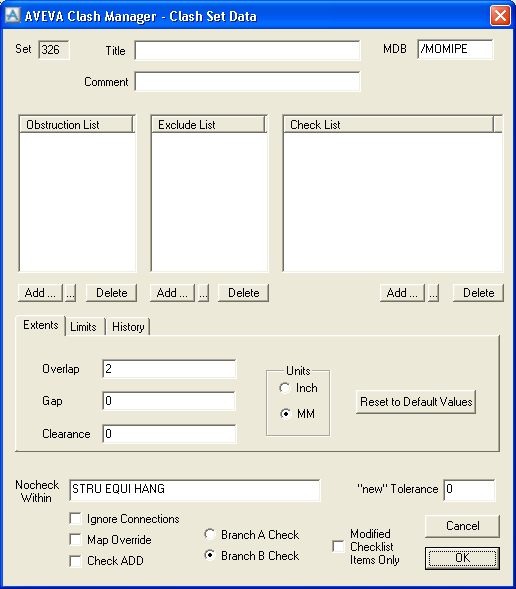
Task: Open browse ellipsis next to Check List Add
Action: tap(433, 293)
